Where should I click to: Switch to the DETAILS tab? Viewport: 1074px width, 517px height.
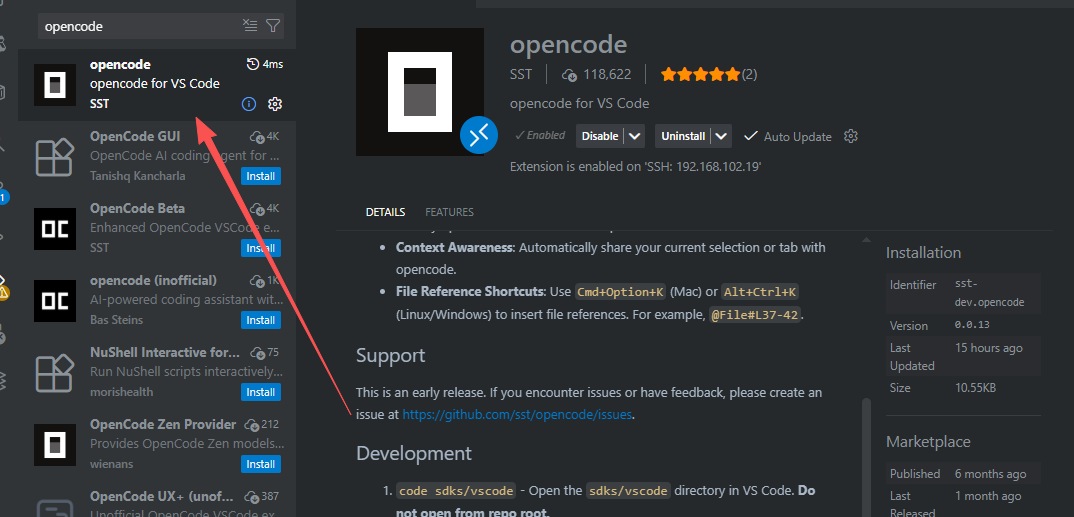coord(386,212)
